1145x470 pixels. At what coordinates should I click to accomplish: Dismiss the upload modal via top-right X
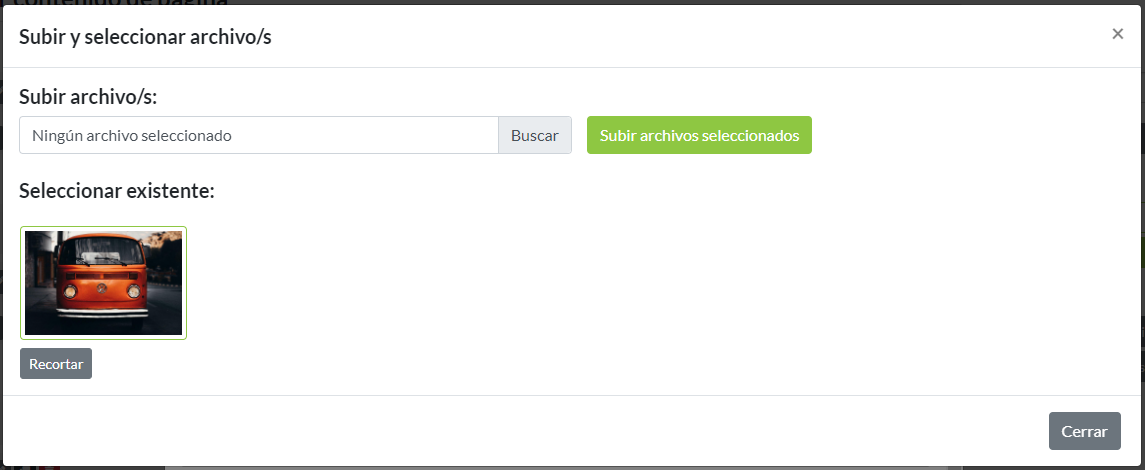pyautogui.click(x=1117, y=34)
